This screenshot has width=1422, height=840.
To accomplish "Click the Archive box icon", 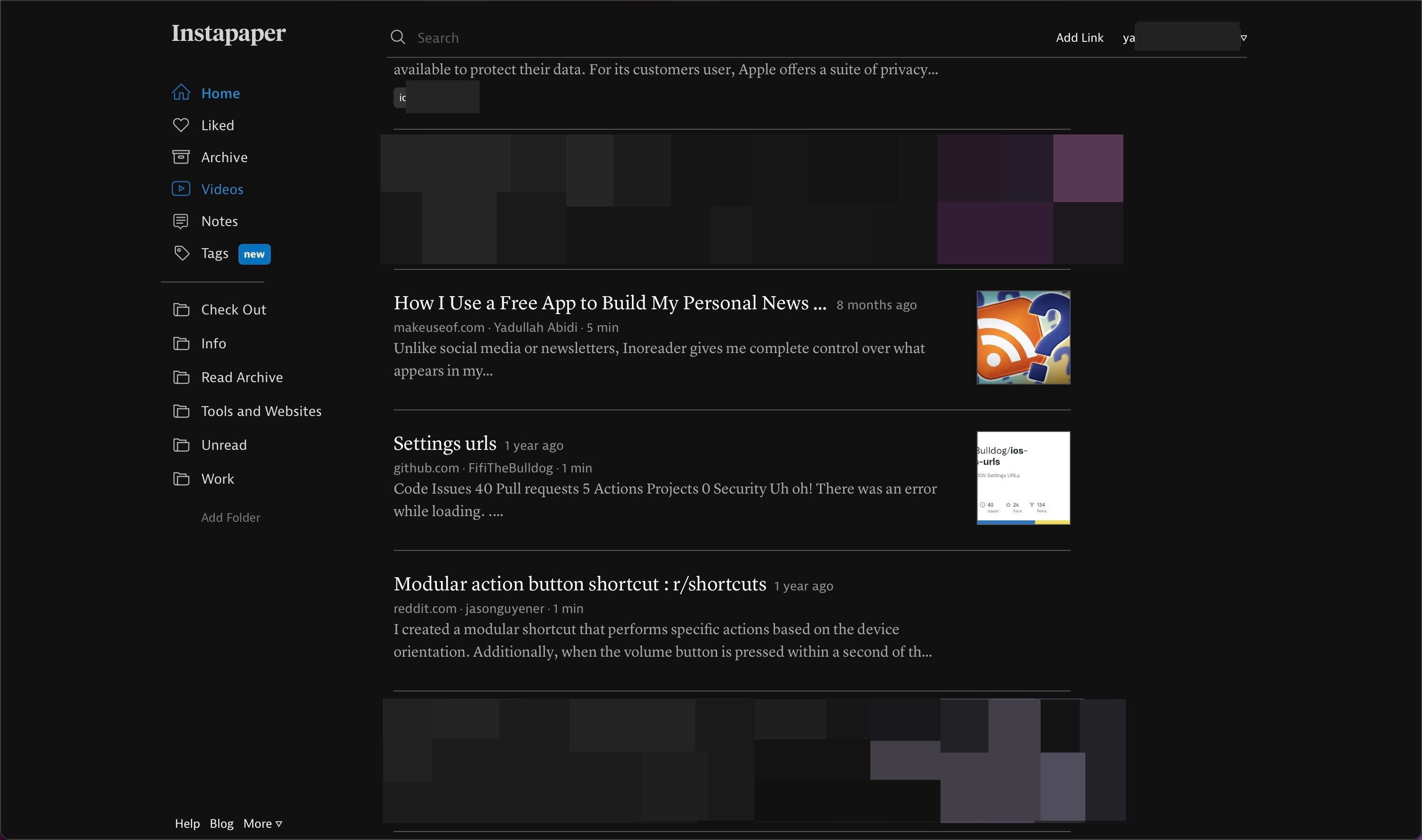I will coord(181,157).
